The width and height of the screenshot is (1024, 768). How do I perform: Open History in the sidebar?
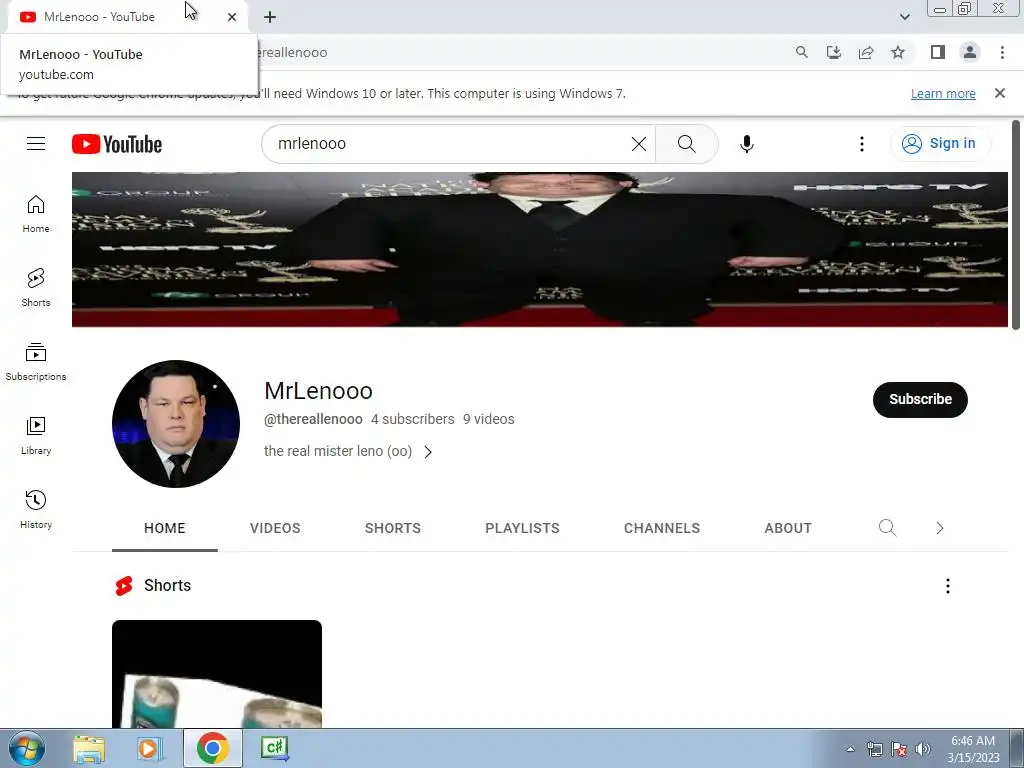(36, 510)
